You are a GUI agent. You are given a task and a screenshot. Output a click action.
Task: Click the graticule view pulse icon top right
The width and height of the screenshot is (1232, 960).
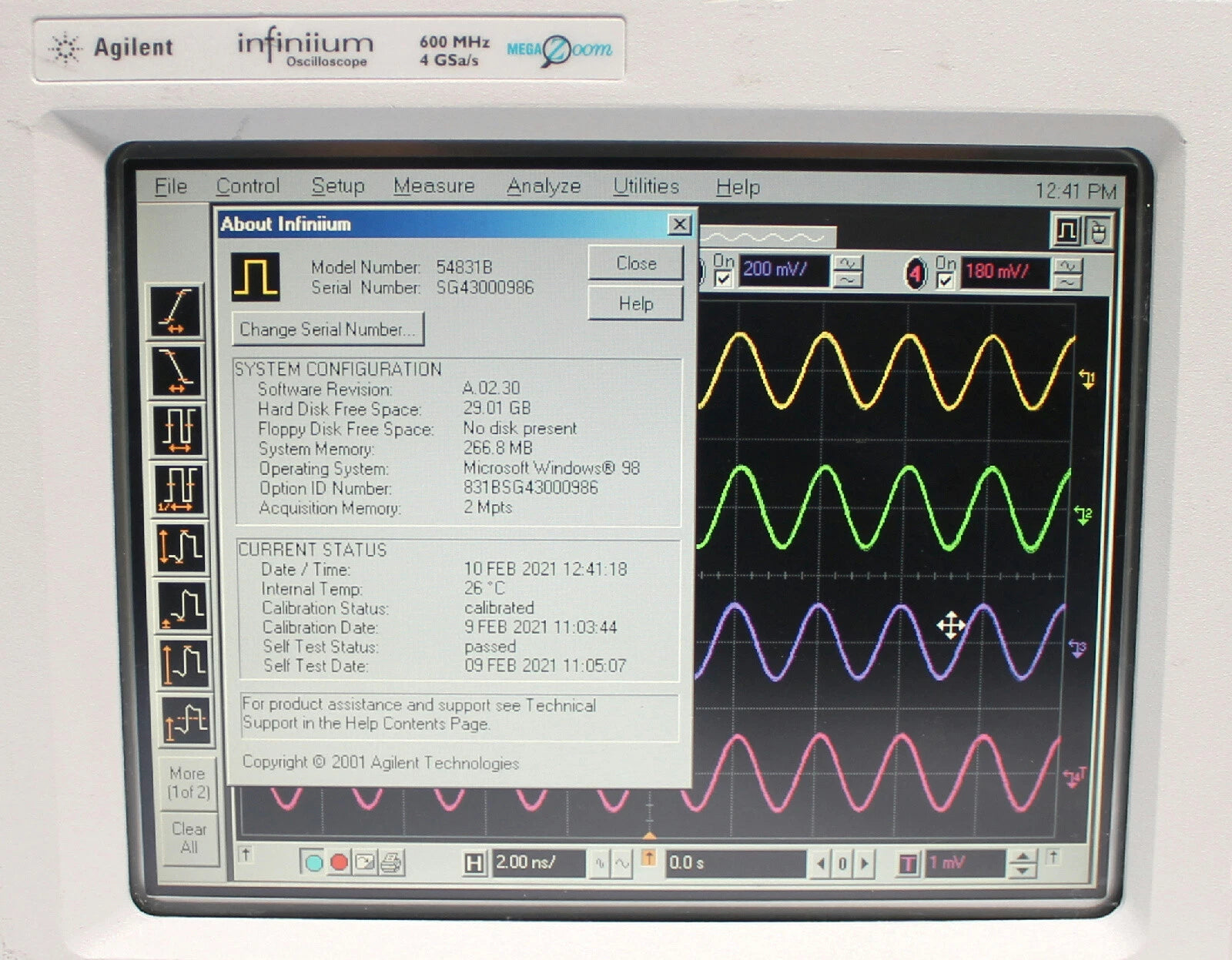(x=1066, y=230)
